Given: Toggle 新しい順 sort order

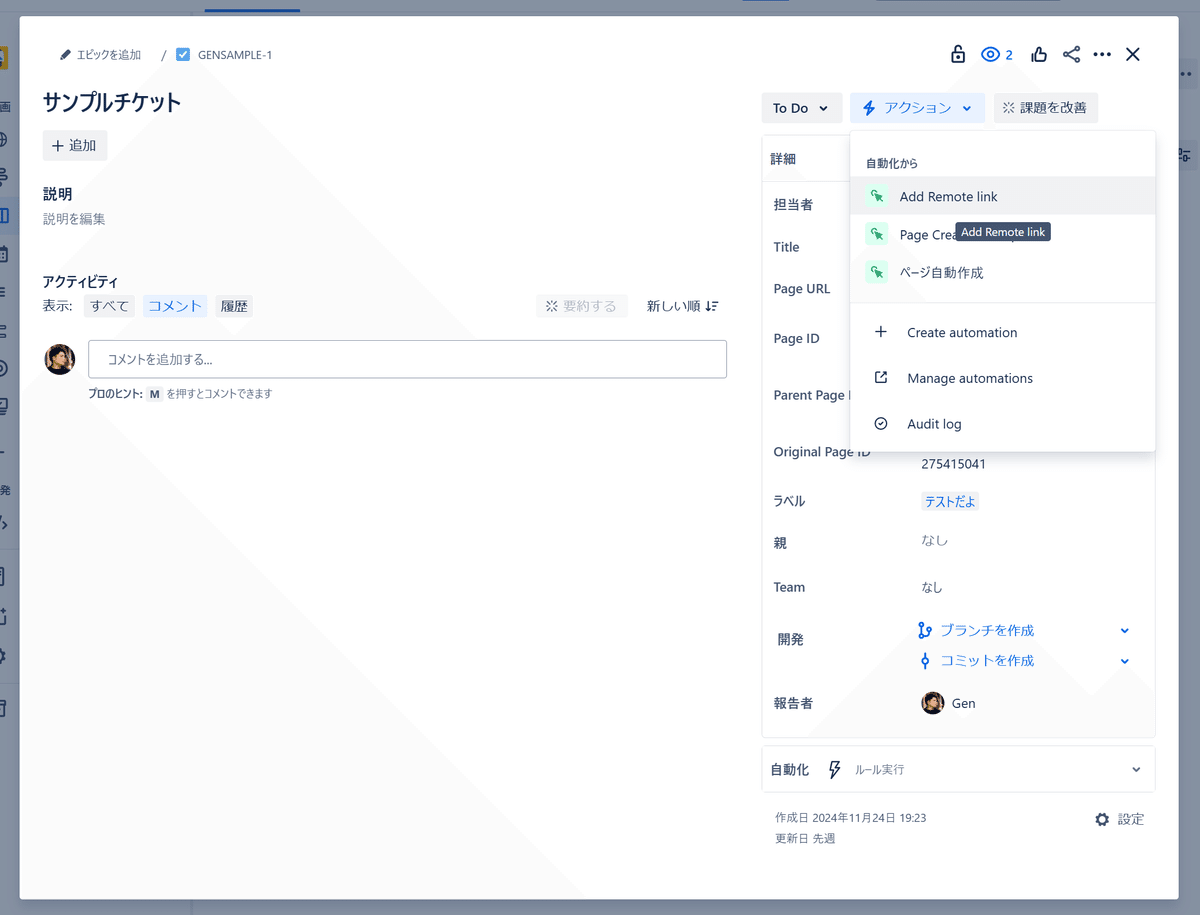Looking at the screenshot, I should (682, 306).
